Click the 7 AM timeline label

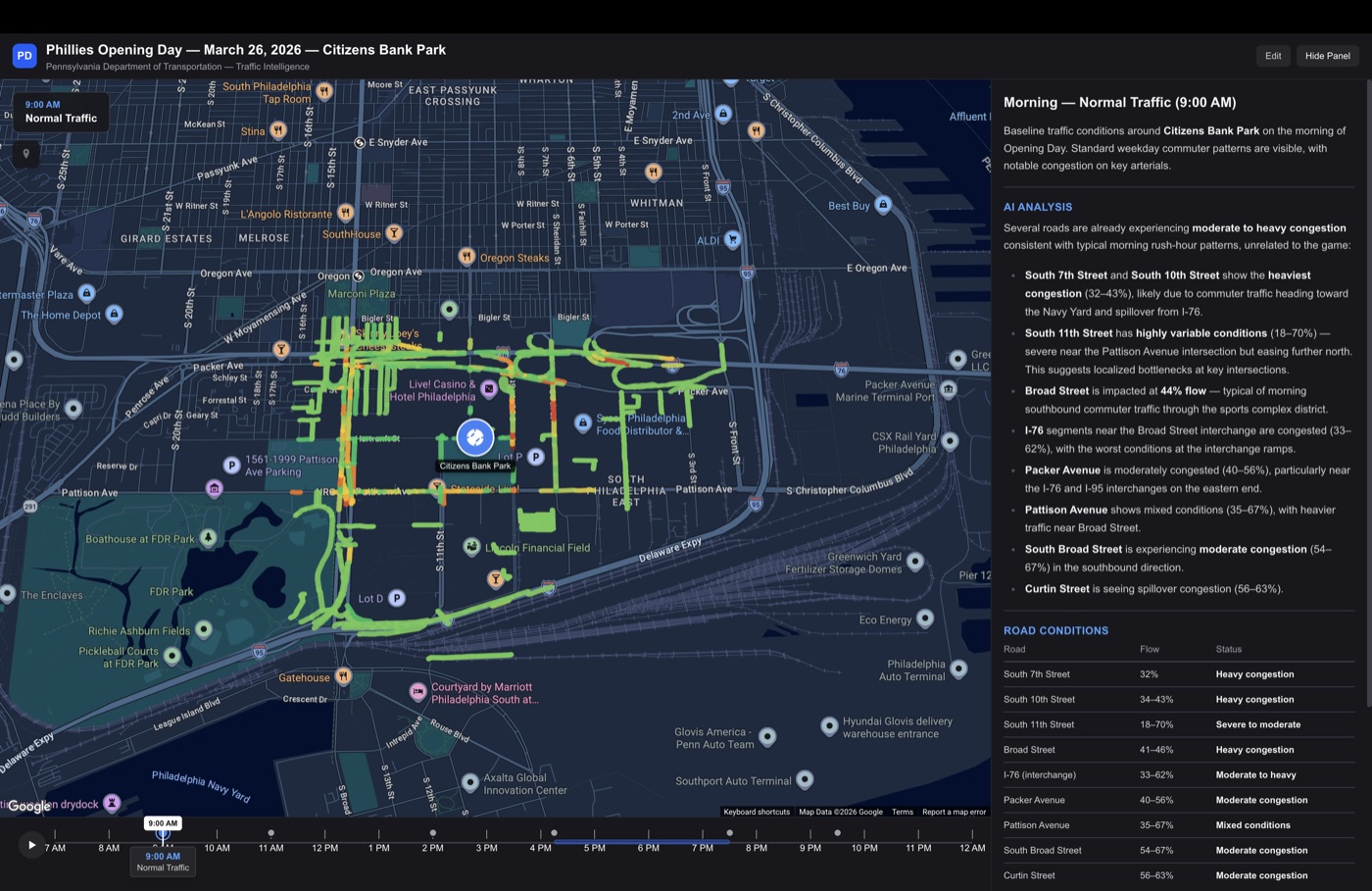[55, 848]
